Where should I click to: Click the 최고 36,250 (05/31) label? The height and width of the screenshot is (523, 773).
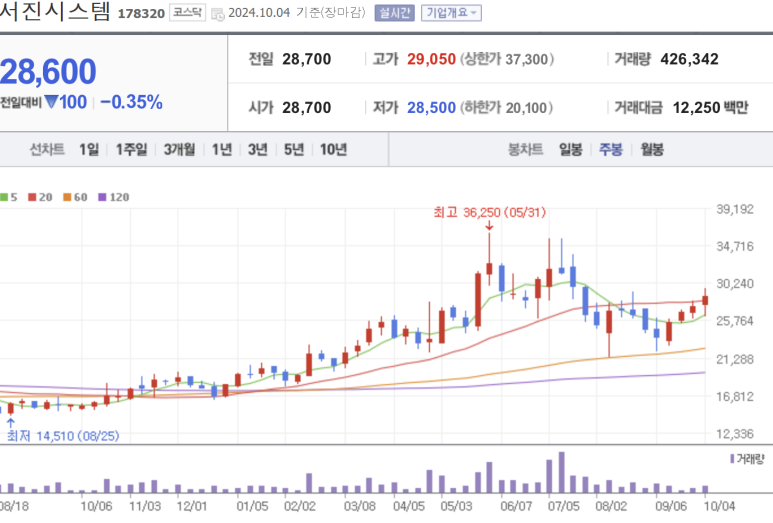[490, 212]
